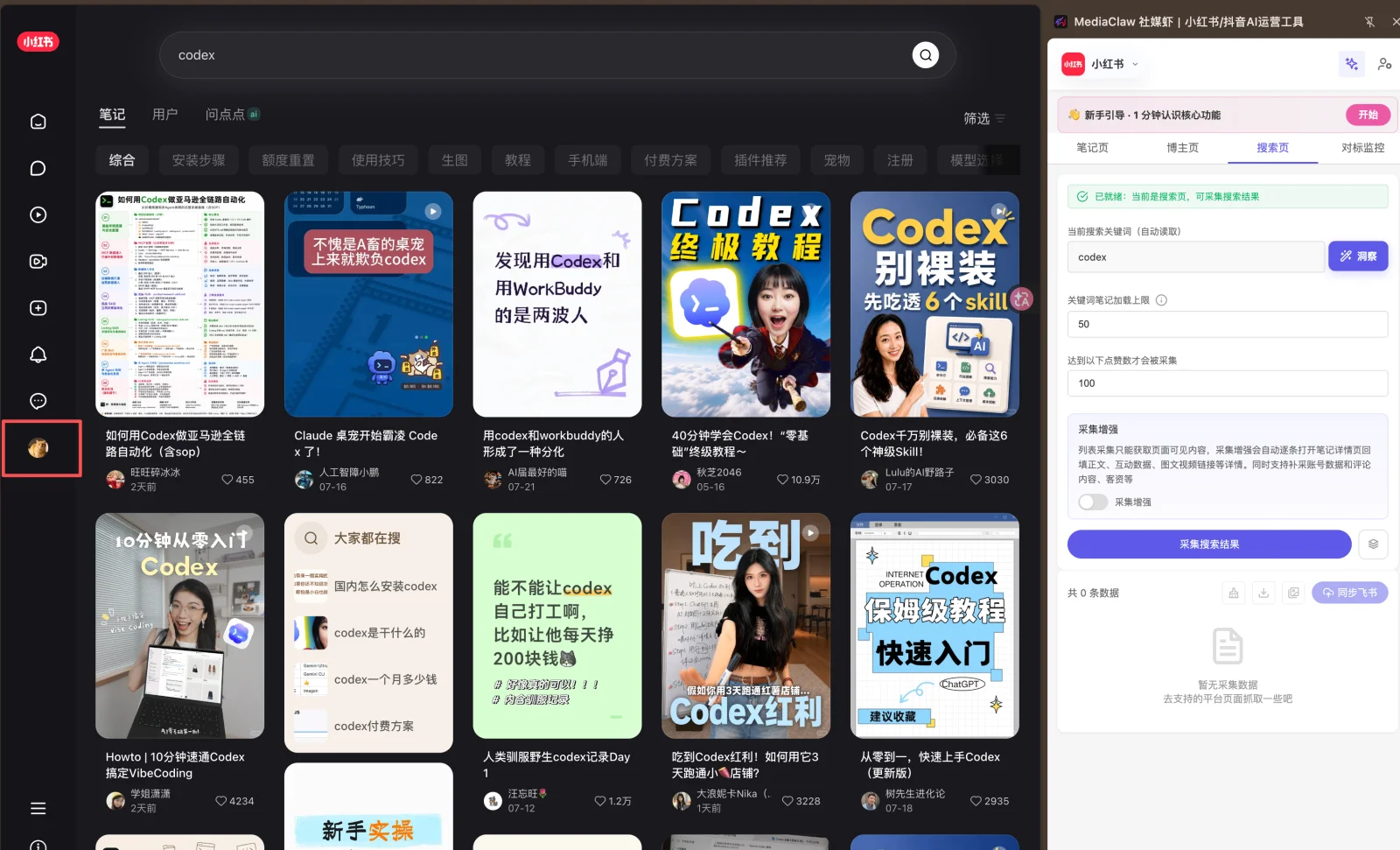Open the profile avatar in the sidebar
Viewport: 1400px width, 850px height.
coord(38,448)
